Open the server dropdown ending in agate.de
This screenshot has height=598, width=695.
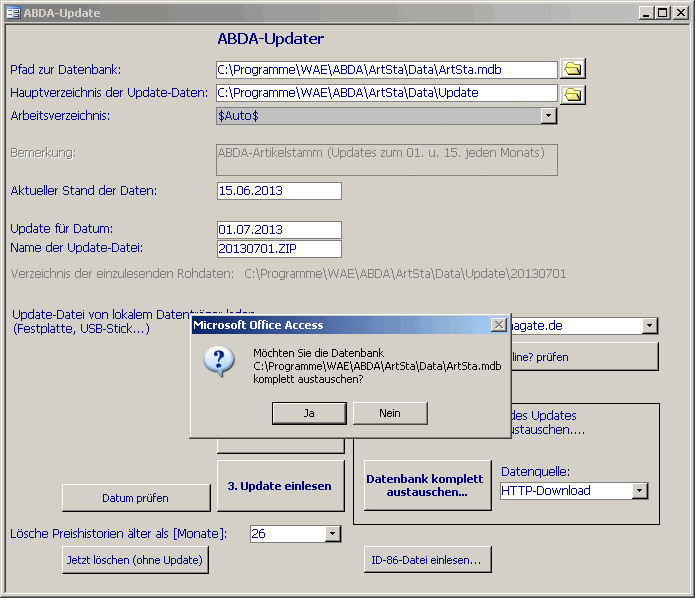pyautogui.click(x=649, y=326)
